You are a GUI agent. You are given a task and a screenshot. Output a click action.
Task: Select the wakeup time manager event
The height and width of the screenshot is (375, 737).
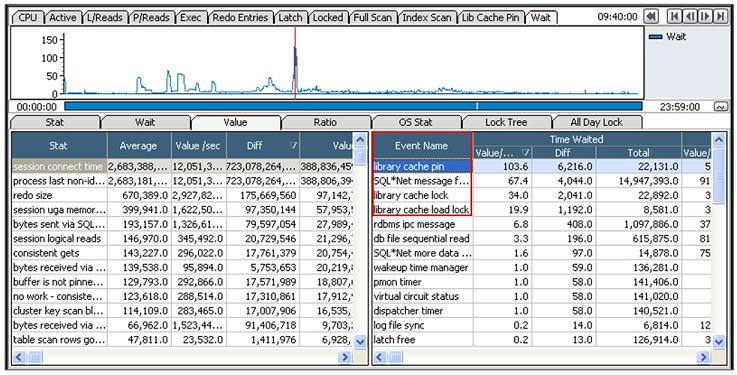tap(542, 267)
